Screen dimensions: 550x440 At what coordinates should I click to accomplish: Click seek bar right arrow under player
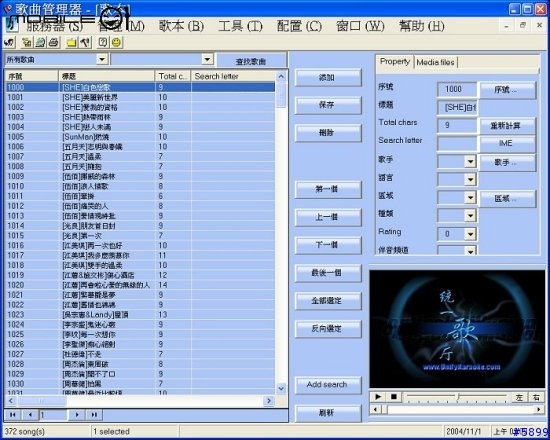pyautogui.click(x=539, y=409)
